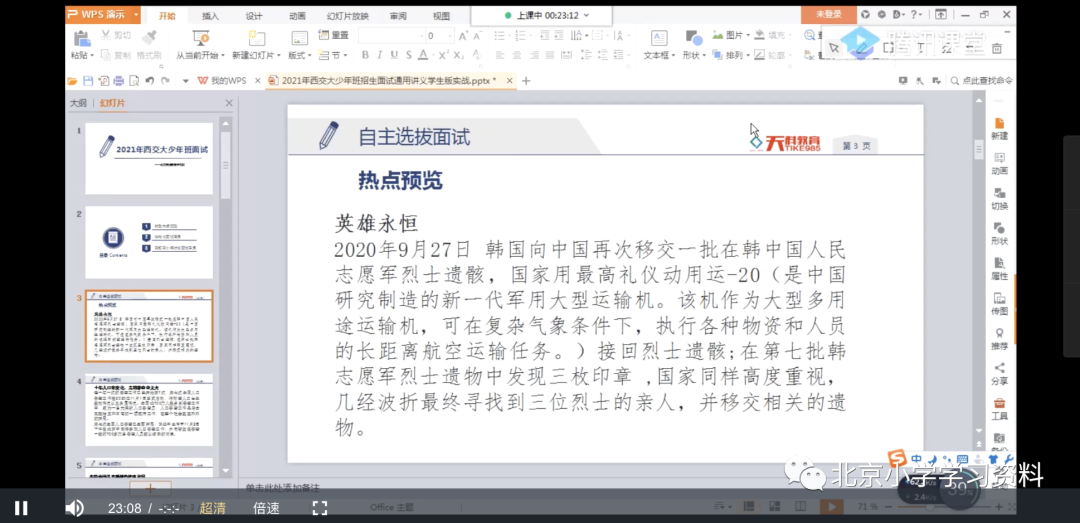This screenshot has width=1080, height=523.
Task: Click the Print icon in quick access bar
Action: coord(118,81)
